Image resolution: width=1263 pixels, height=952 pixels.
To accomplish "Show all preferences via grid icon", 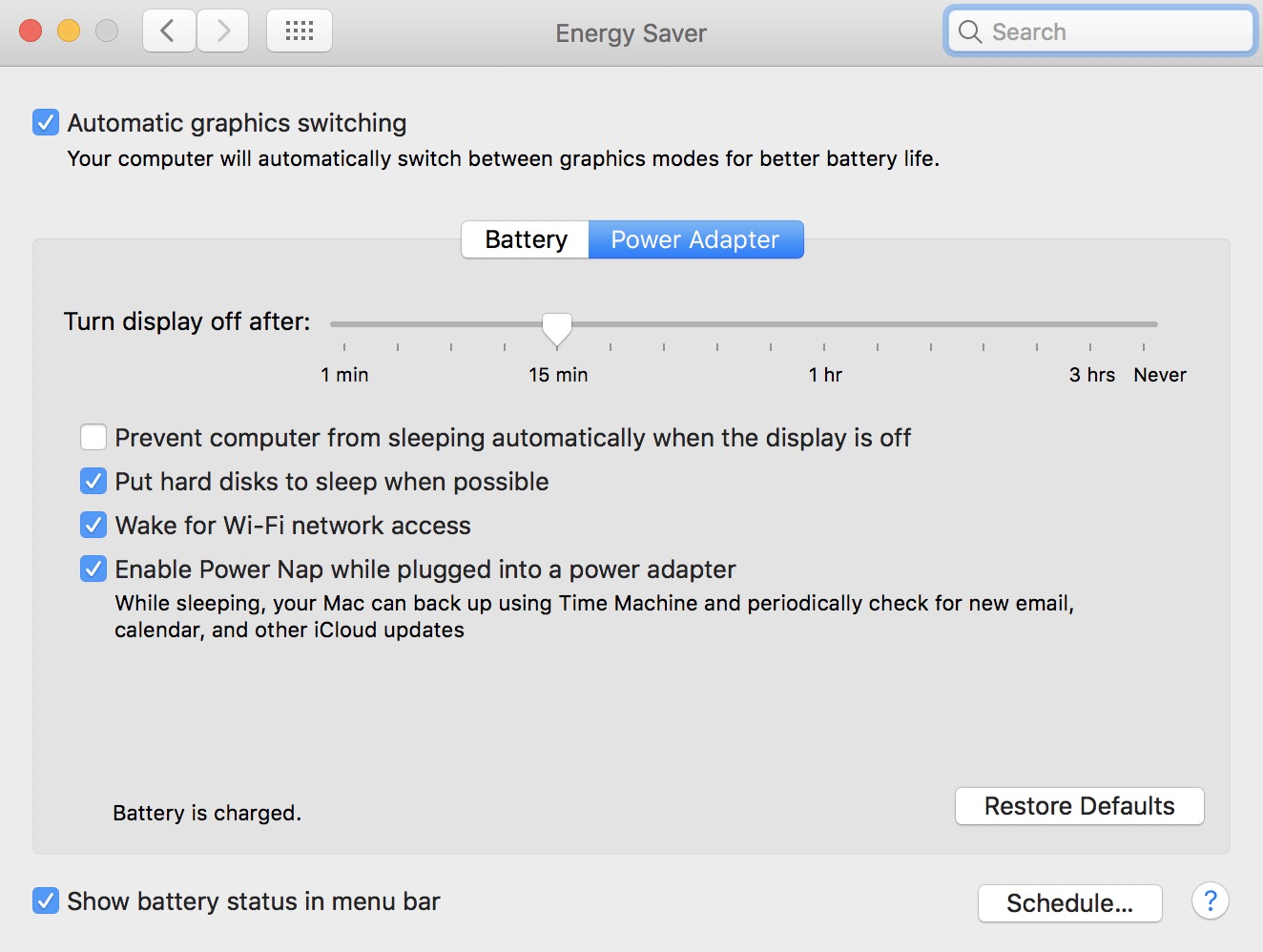I will click(300, 31).
